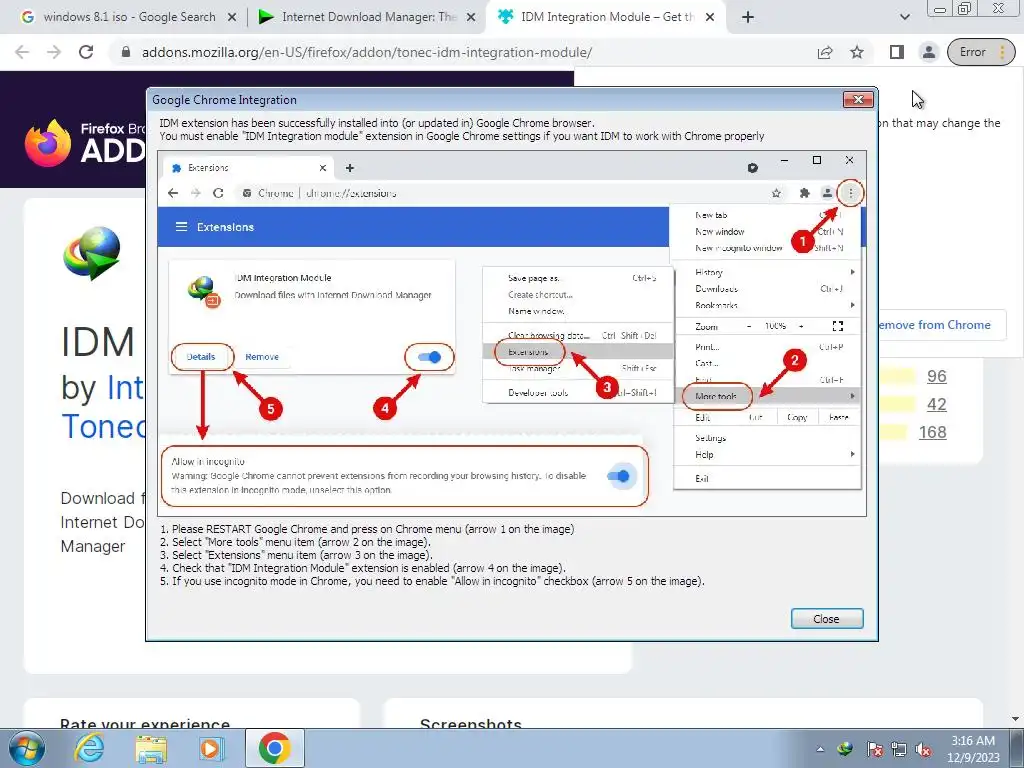1024x768 pixels.
Task: Click the Chrome icon on the taskbar
Action: [274, 748]
